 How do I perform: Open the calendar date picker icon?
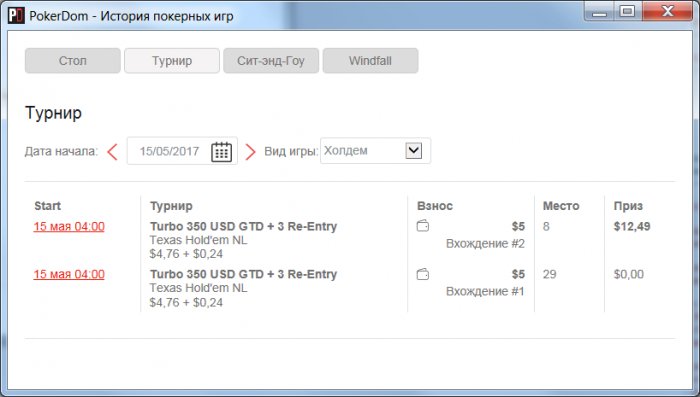click(221, 151)
